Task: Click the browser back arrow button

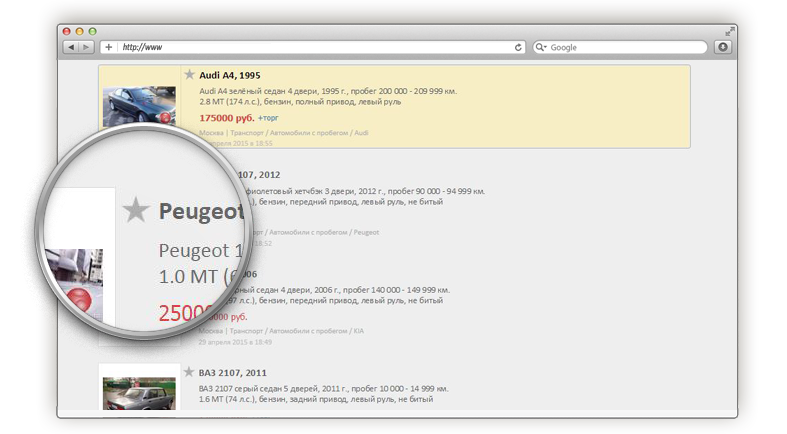Action: click(71, 47)
